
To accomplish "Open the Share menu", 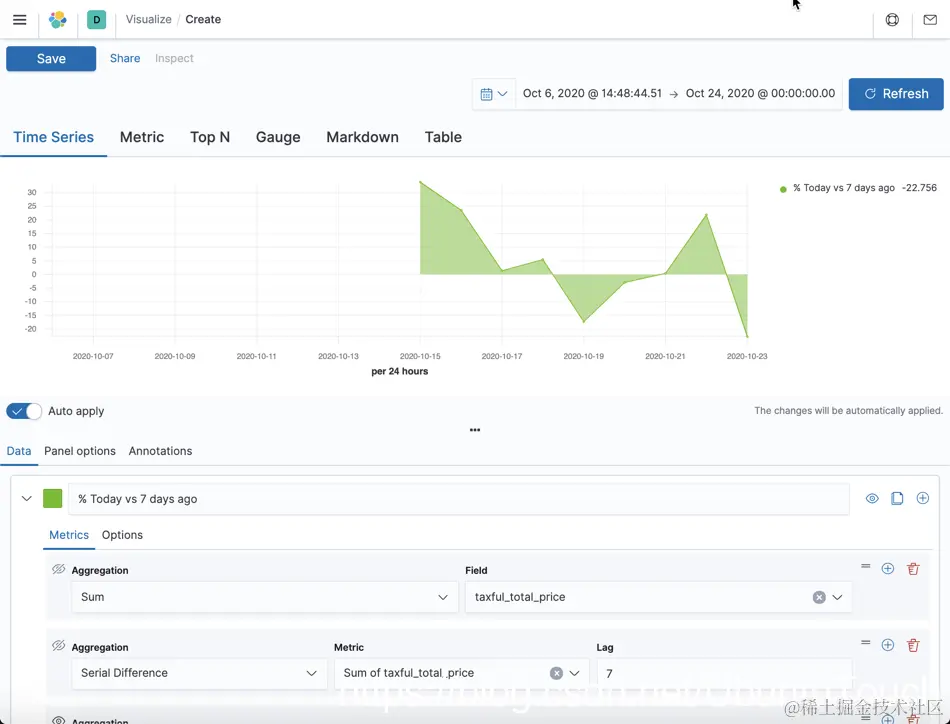I will coord(125,58).
